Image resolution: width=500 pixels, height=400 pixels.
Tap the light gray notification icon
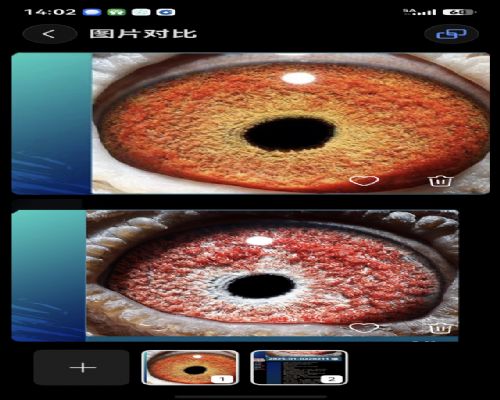click(141, 12)
